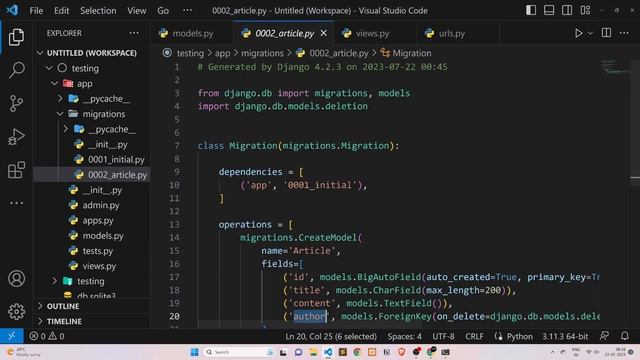Click the Windows Start button
Viewport: 640px width, 360px height.
coord(195,352)
